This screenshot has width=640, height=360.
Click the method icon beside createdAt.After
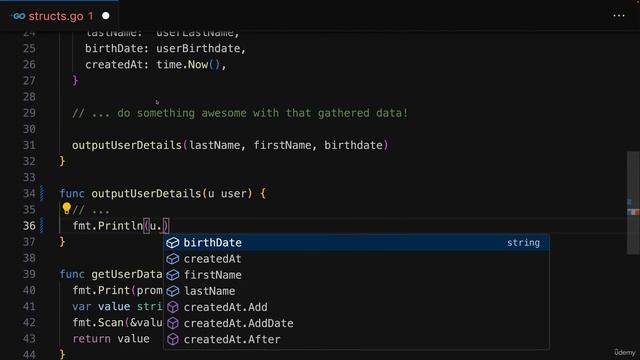click(173, 339)
